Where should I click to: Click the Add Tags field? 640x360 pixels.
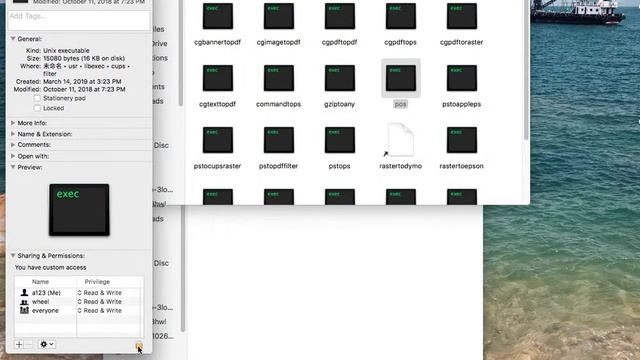point(79,20)
